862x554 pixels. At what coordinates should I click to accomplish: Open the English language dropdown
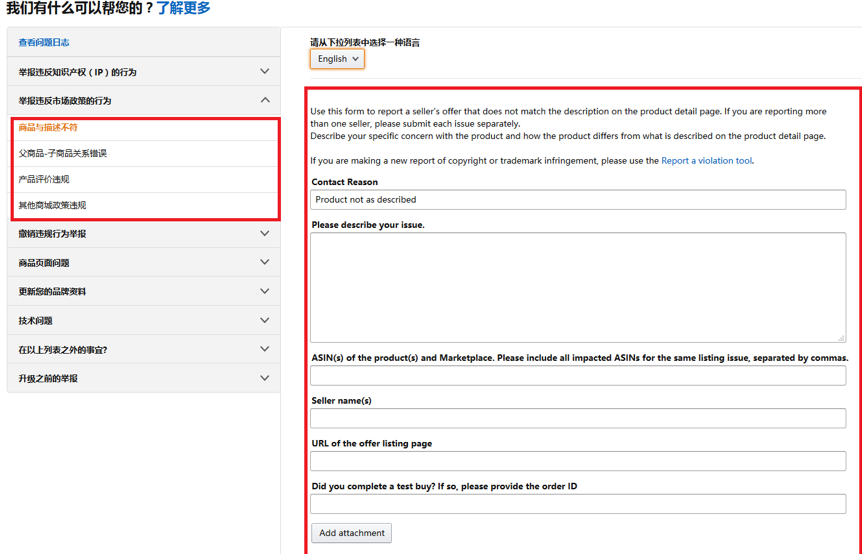(x=337, y=59)
